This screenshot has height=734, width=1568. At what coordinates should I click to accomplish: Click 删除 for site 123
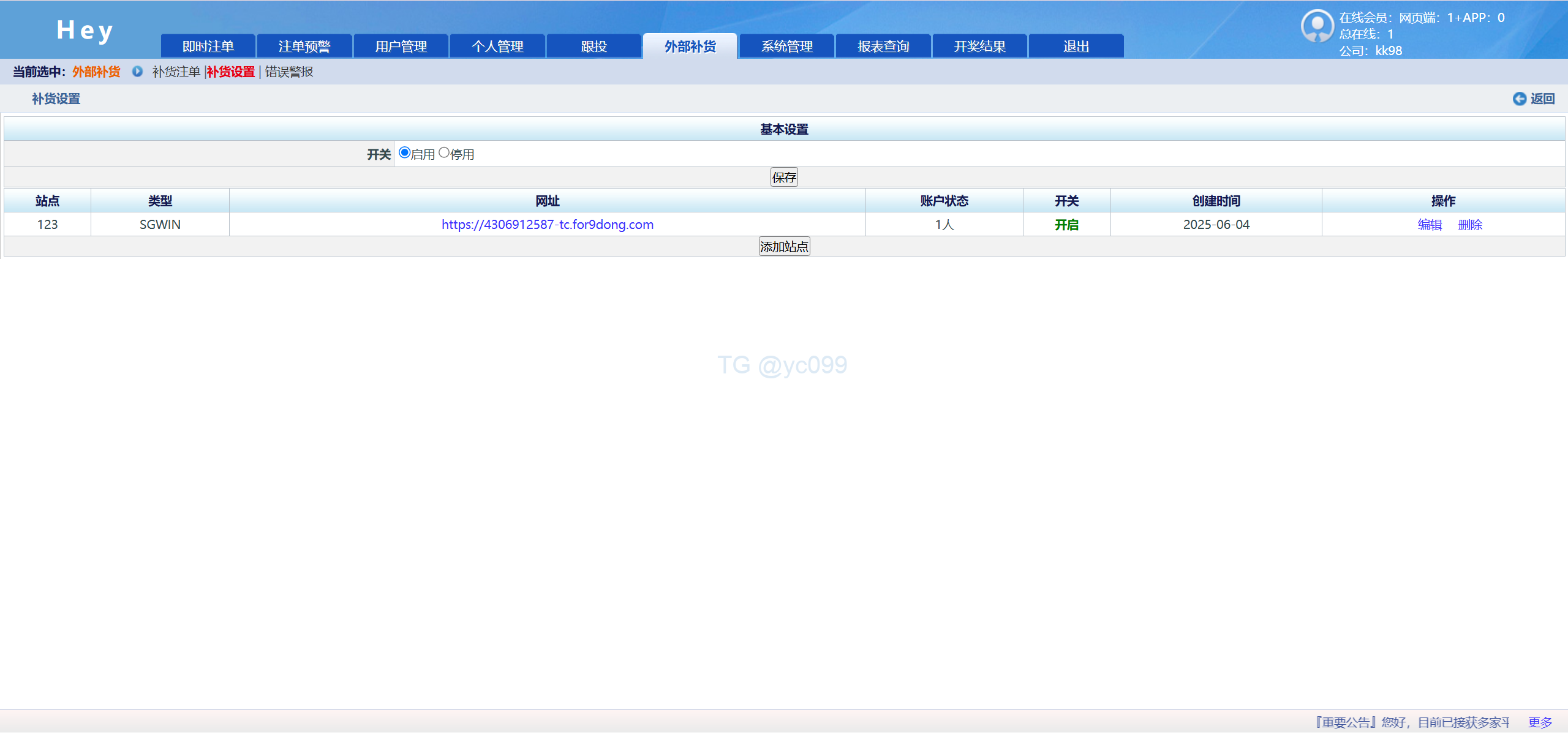click(1470, 225)
